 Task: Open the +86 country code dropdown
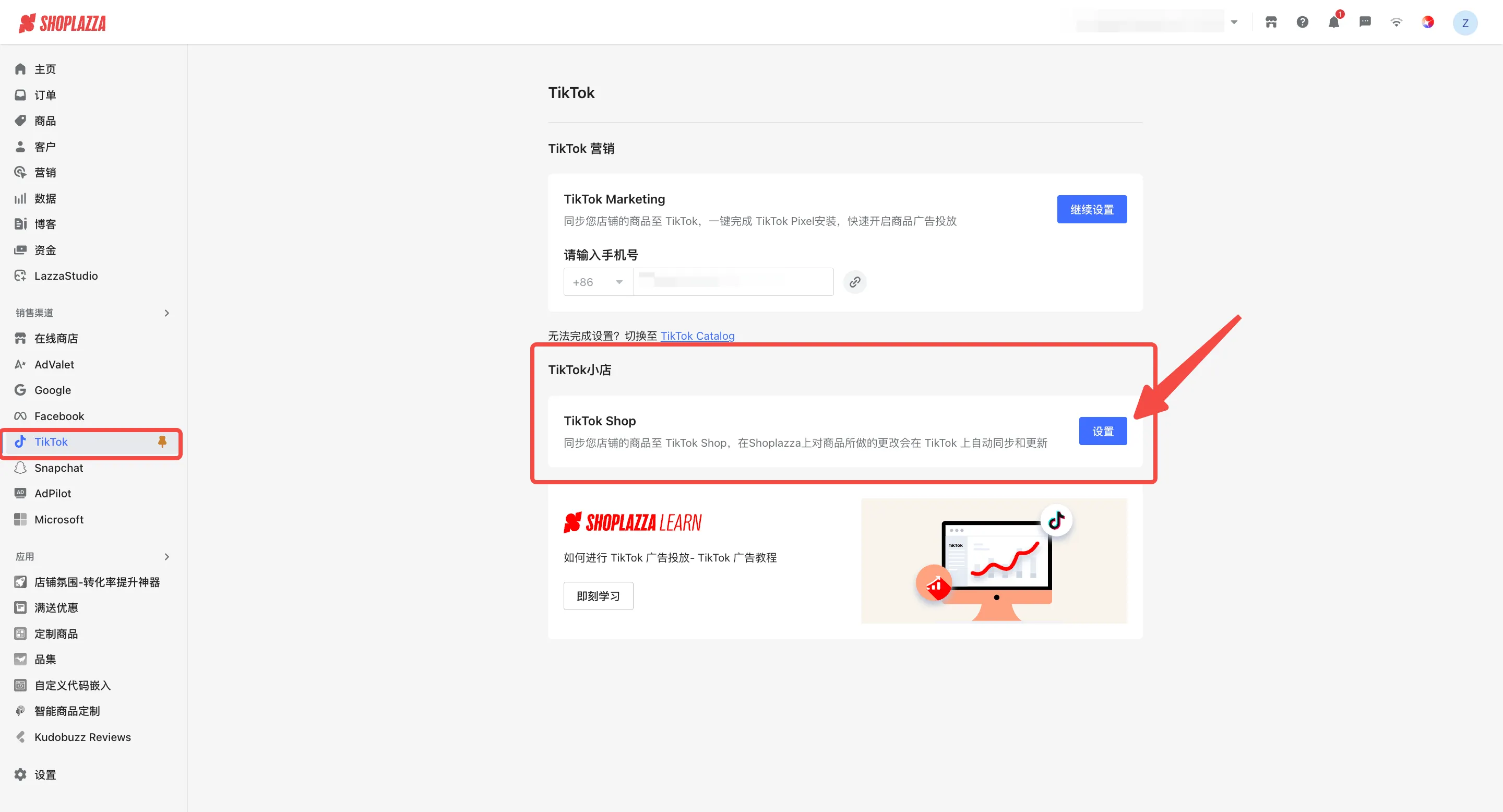[598, 282]
